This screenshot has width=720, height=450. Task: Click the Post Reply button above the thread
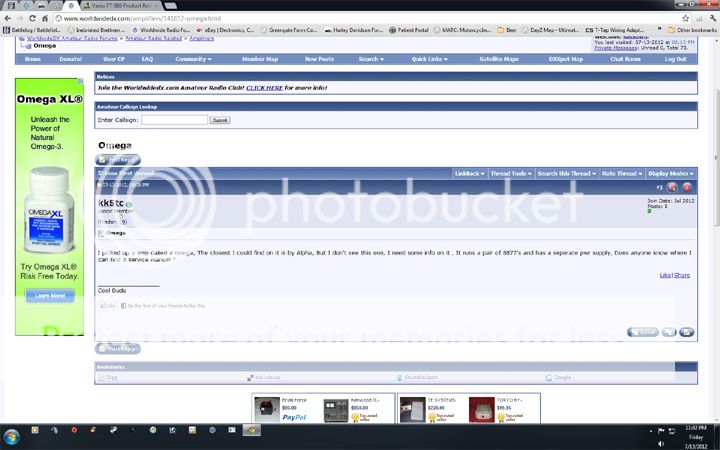(x=118, y=160)
